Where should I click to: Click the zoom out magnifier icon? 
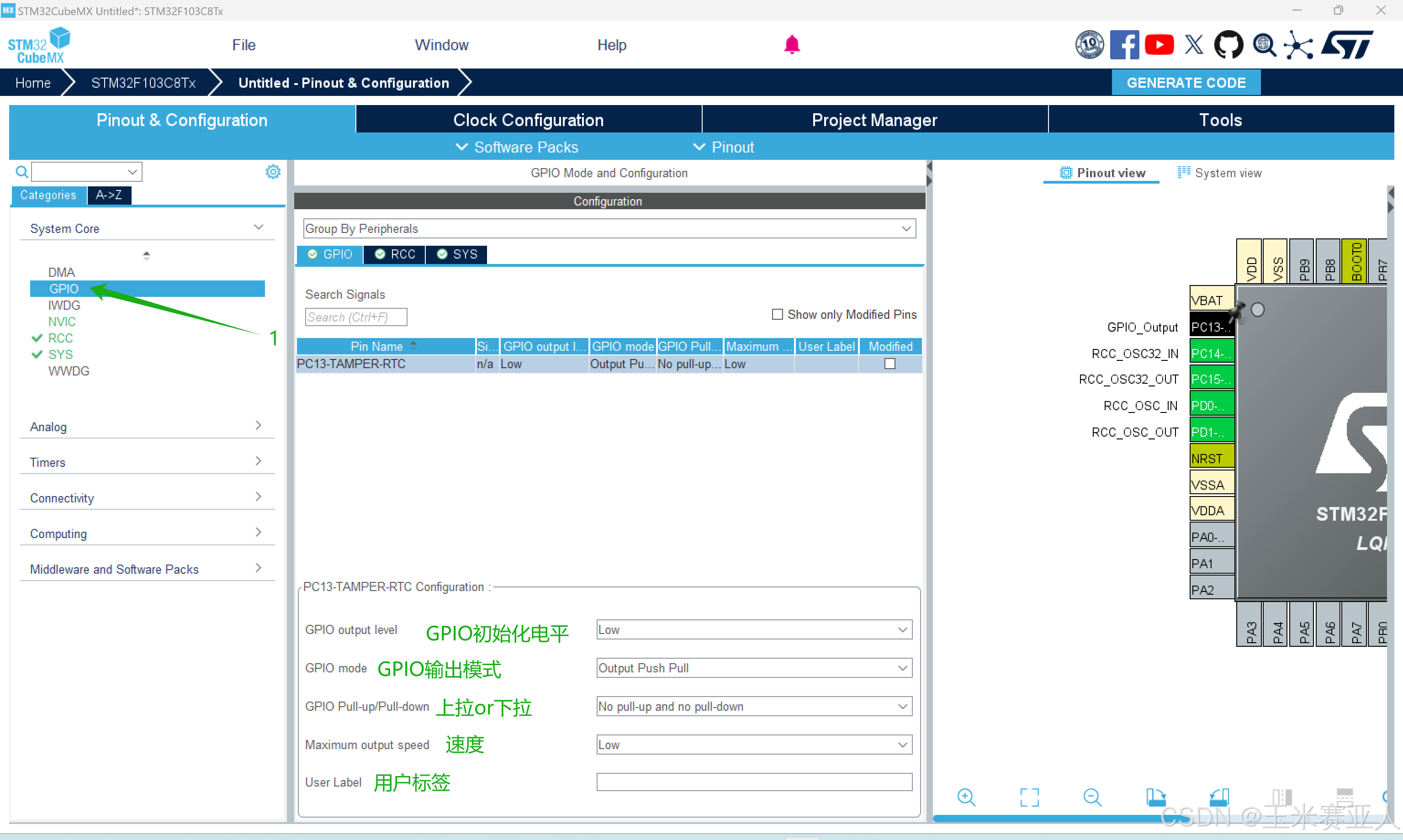pyautogui.click(x=1092, y=797)
